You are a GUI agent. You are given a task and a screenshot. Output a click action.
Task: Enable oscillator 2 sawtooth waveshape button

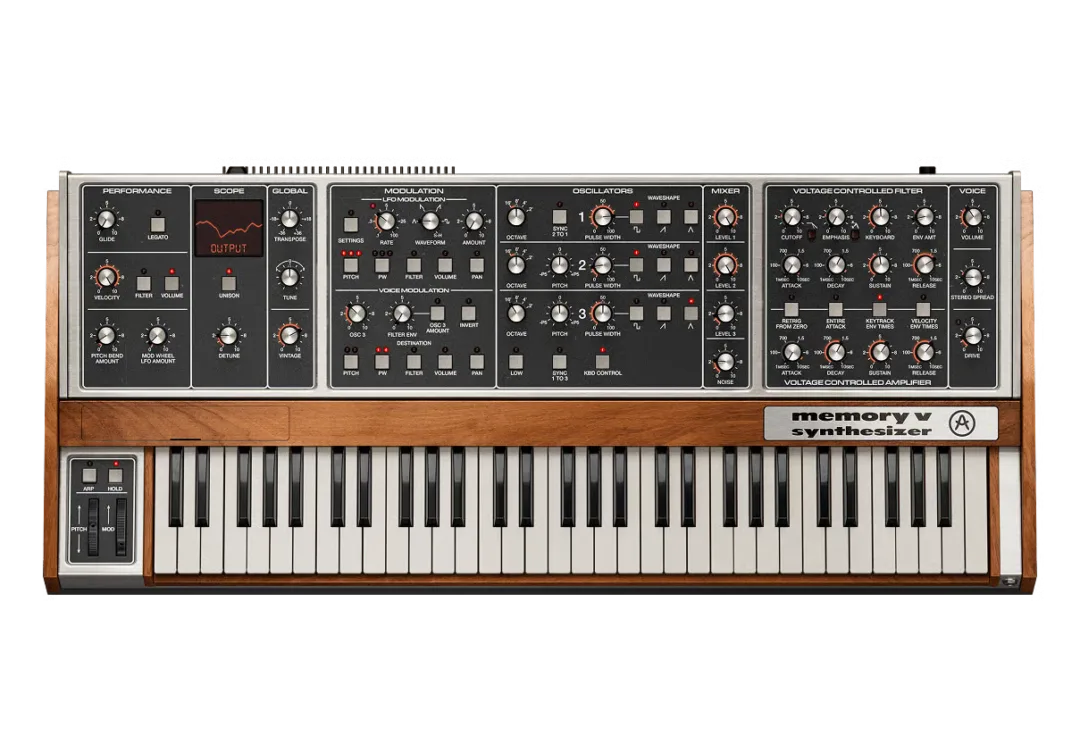pyautogui.click(x=663, y=265)
